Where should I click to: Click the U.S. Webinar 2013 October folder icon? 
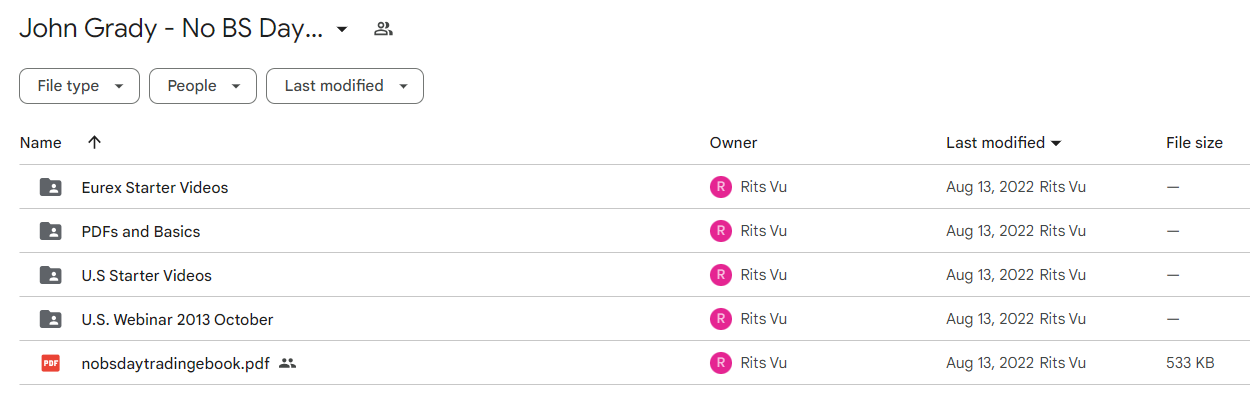coord(50,319)
